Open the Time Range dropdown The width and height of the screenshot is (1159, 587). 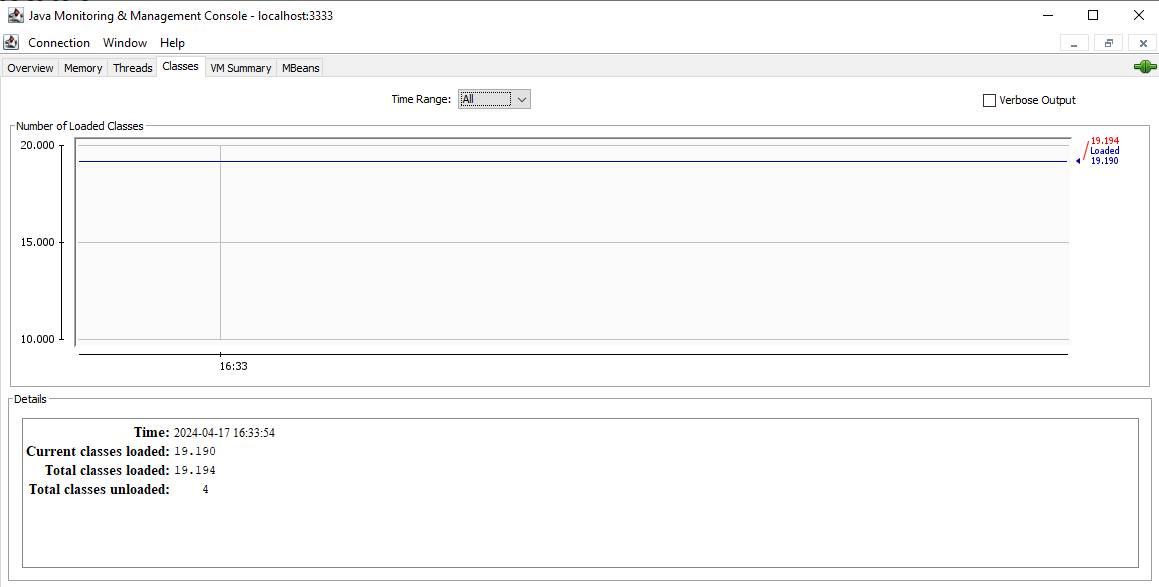(x=494, y=99)
